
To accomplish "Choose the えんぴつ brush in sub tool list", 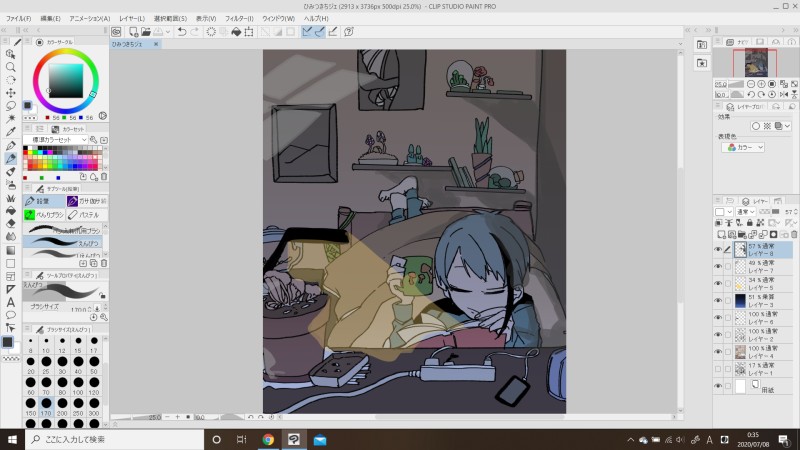I will pyautogui.click(x=63, y=242).
